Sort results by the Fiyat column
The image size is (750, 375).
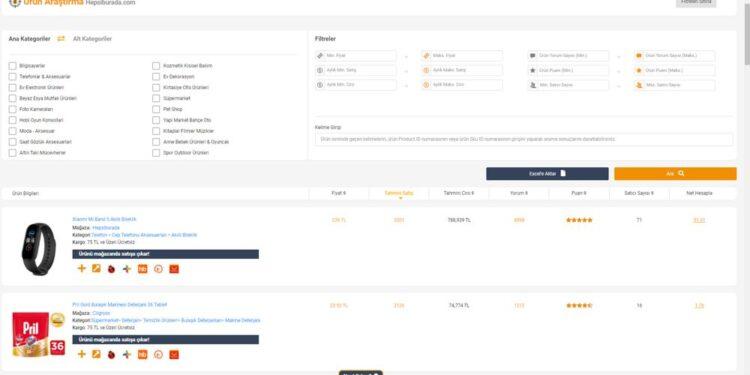pos(339,193)
